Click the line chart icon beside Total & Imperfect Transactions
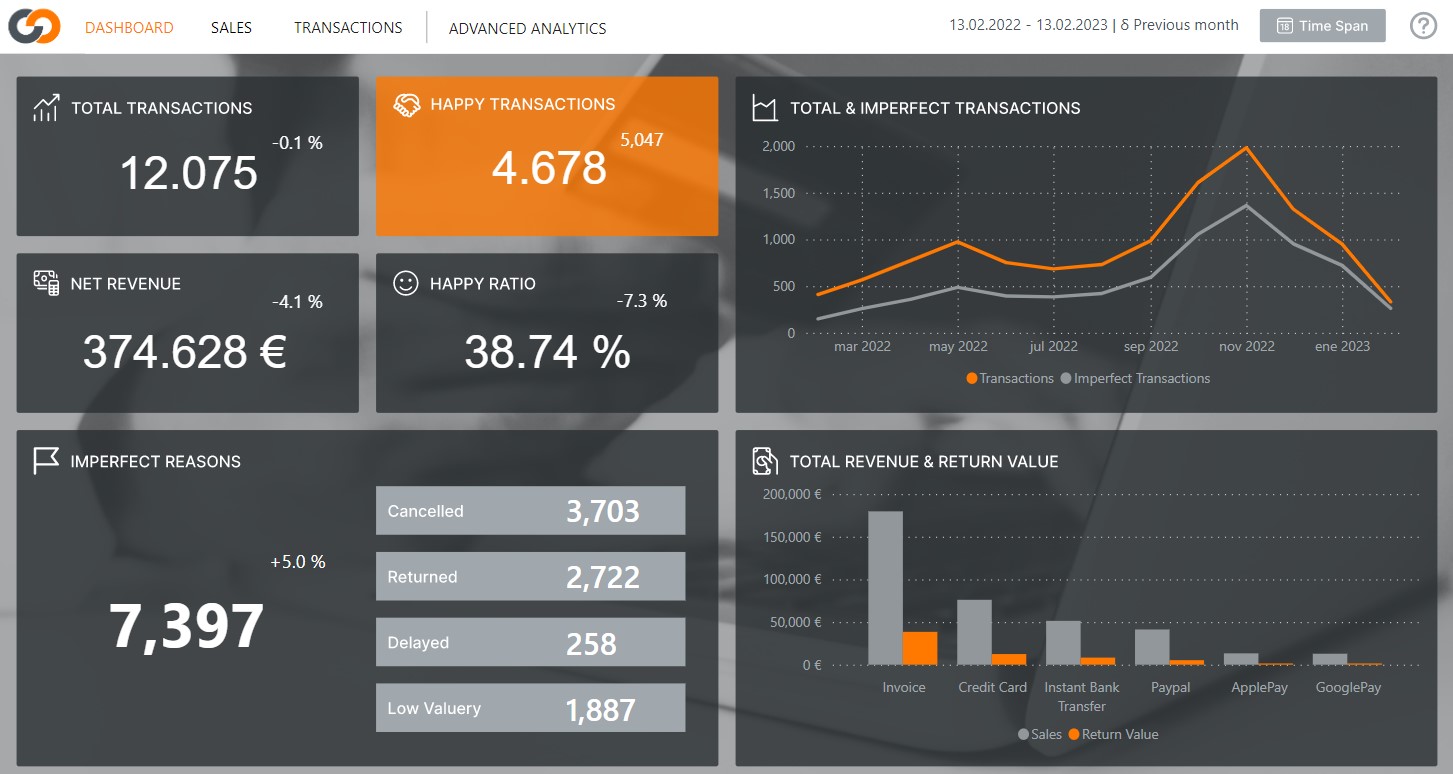This screenshot has height=774, width=1453. click(x=765, y=108)
